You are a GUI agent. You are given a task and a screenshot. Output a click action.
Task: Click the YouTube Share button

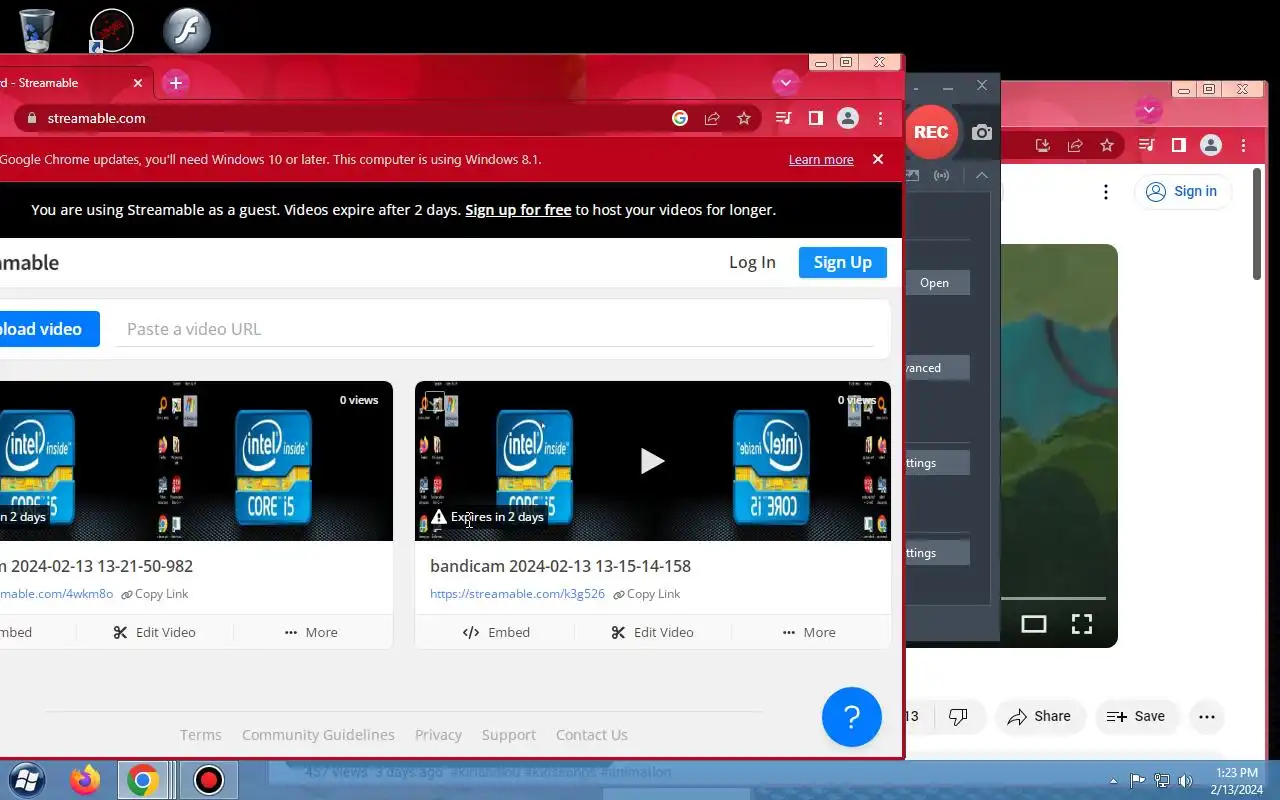point(1039,716)
